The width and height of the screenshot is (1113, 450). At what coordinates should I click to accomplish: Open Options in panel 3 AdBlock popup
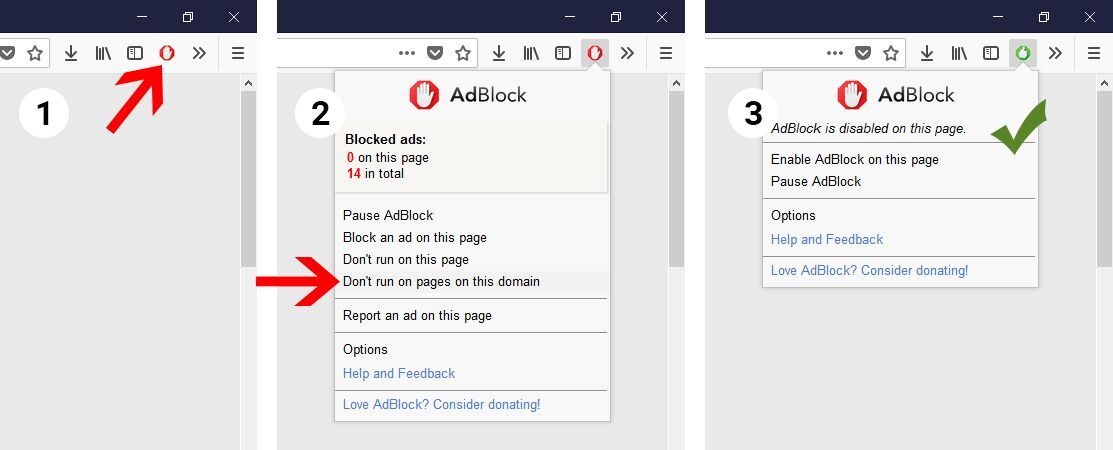[794, 216]
